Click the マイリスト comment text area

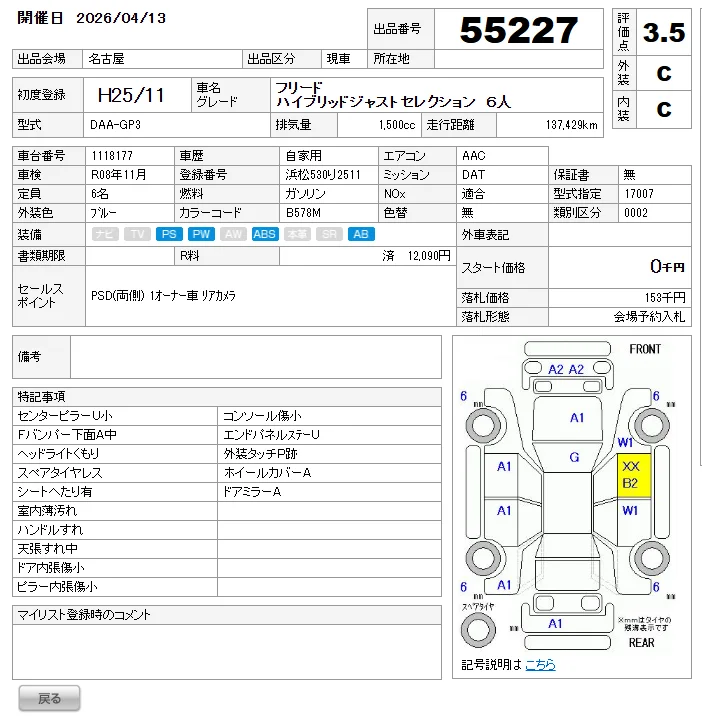[x=227, y=652]
